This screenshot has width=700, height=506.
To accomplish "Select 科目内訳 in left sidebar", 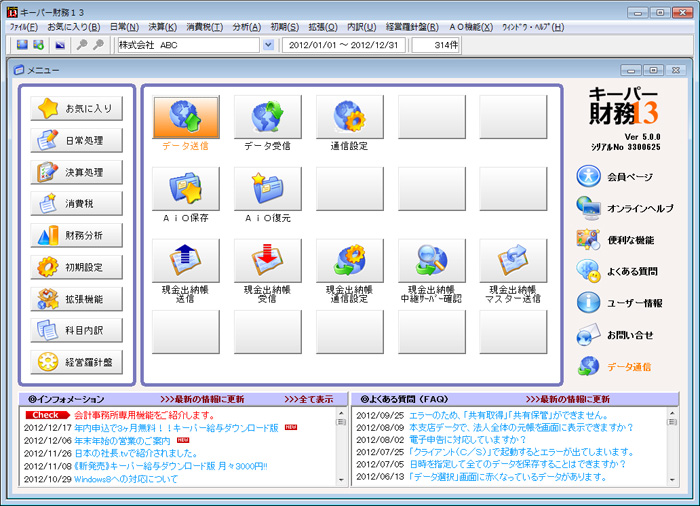I will [x=76, y=330].
